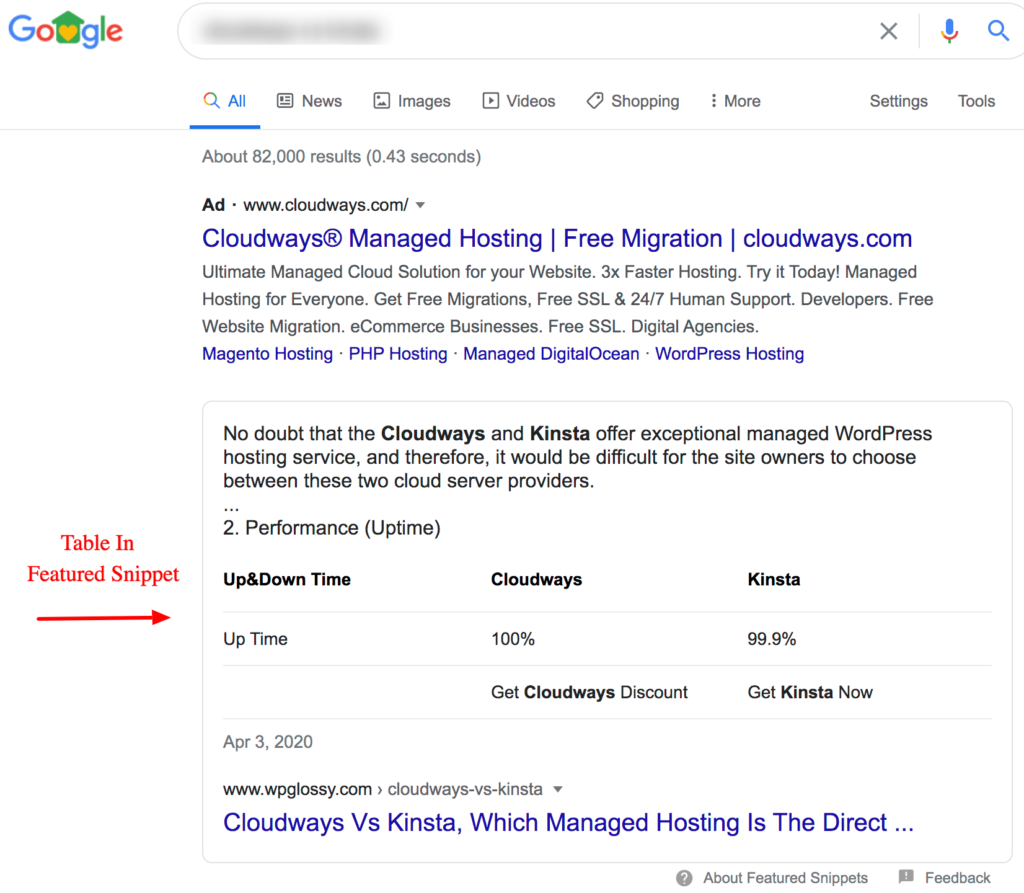Select the All results tab
Image resolution: width=1024 pixels, height=893 pixels.
click(225, 101)
